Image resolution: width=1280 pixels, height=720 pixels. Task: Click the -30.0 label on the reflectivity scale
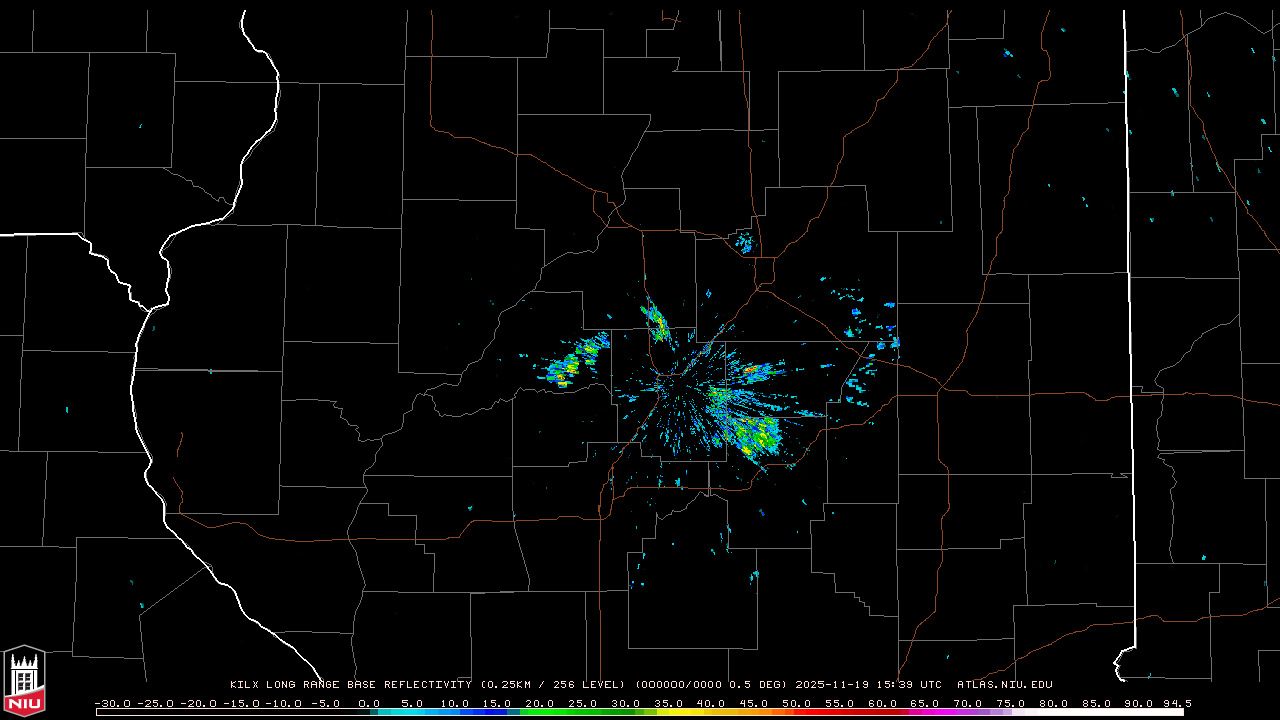(112, 704)
